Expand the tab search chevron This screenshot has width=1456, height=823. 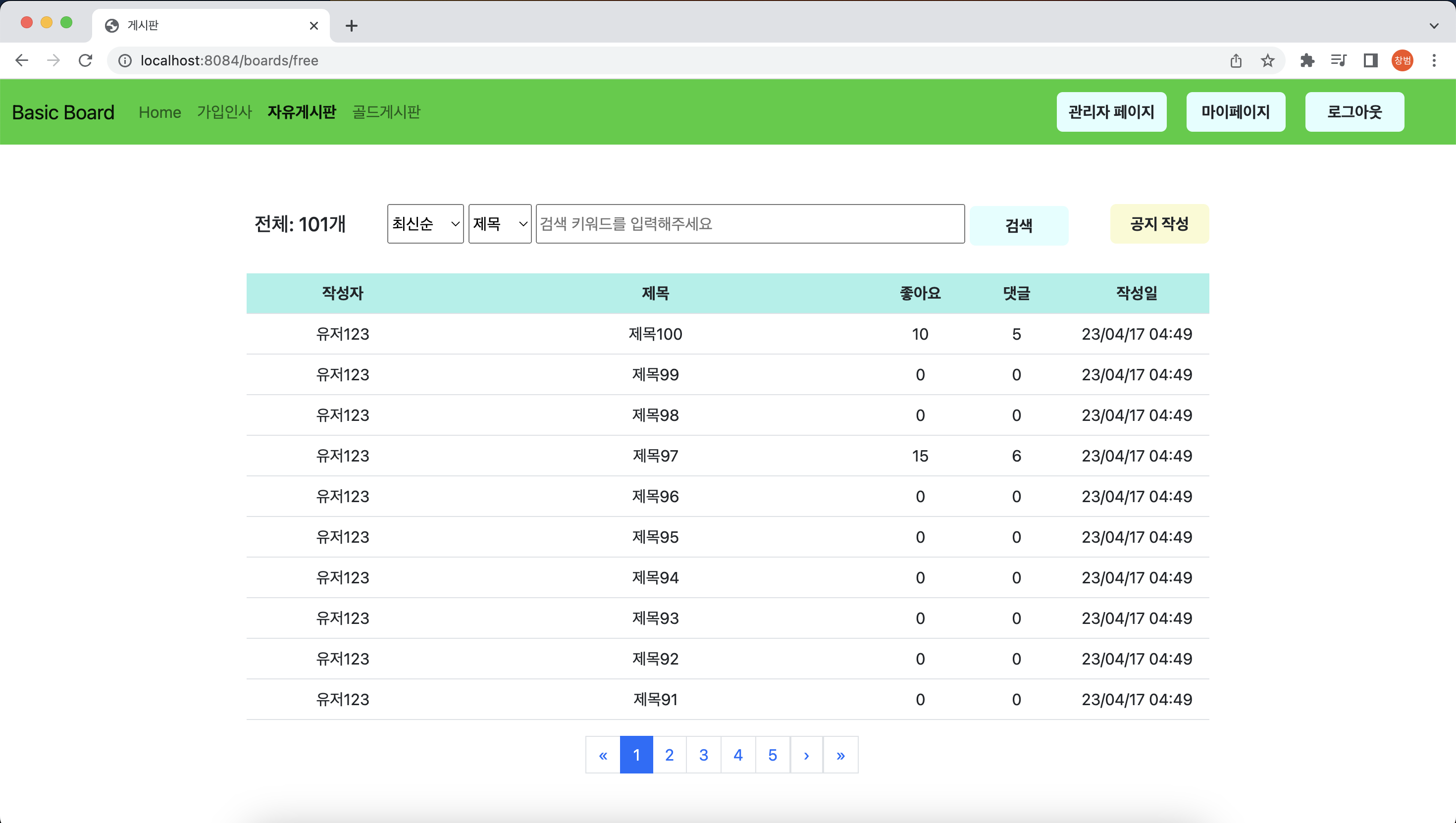(x=1434, y=25)
